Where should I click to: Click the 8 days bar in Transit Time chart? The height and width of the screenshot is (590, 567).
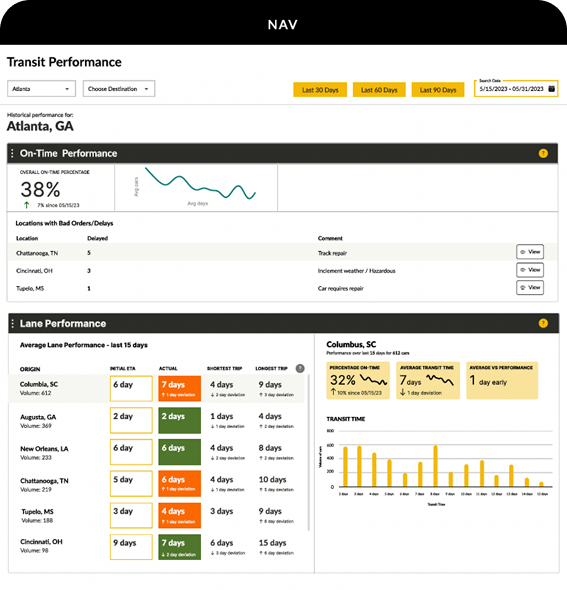pyautogui.click(x=435, y=466)
